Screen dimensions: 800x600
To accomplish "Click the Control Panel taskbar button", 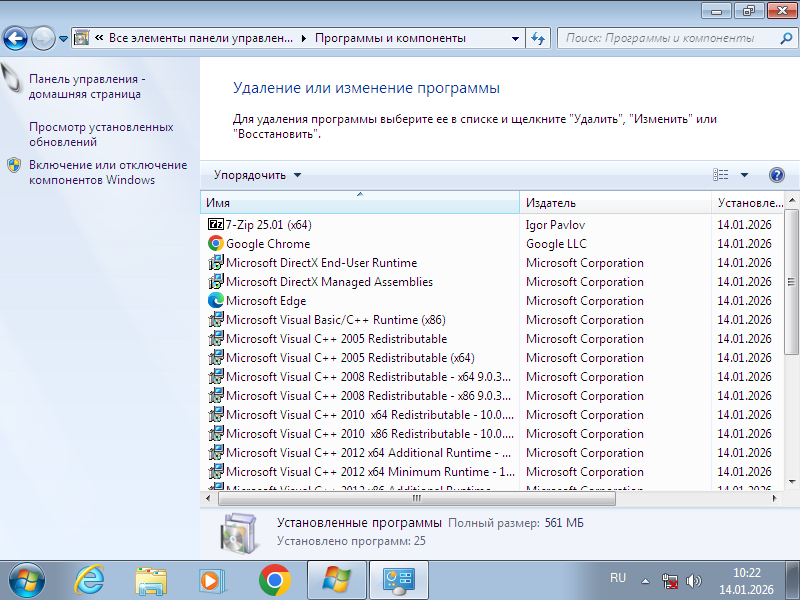I will click(398, 580).
